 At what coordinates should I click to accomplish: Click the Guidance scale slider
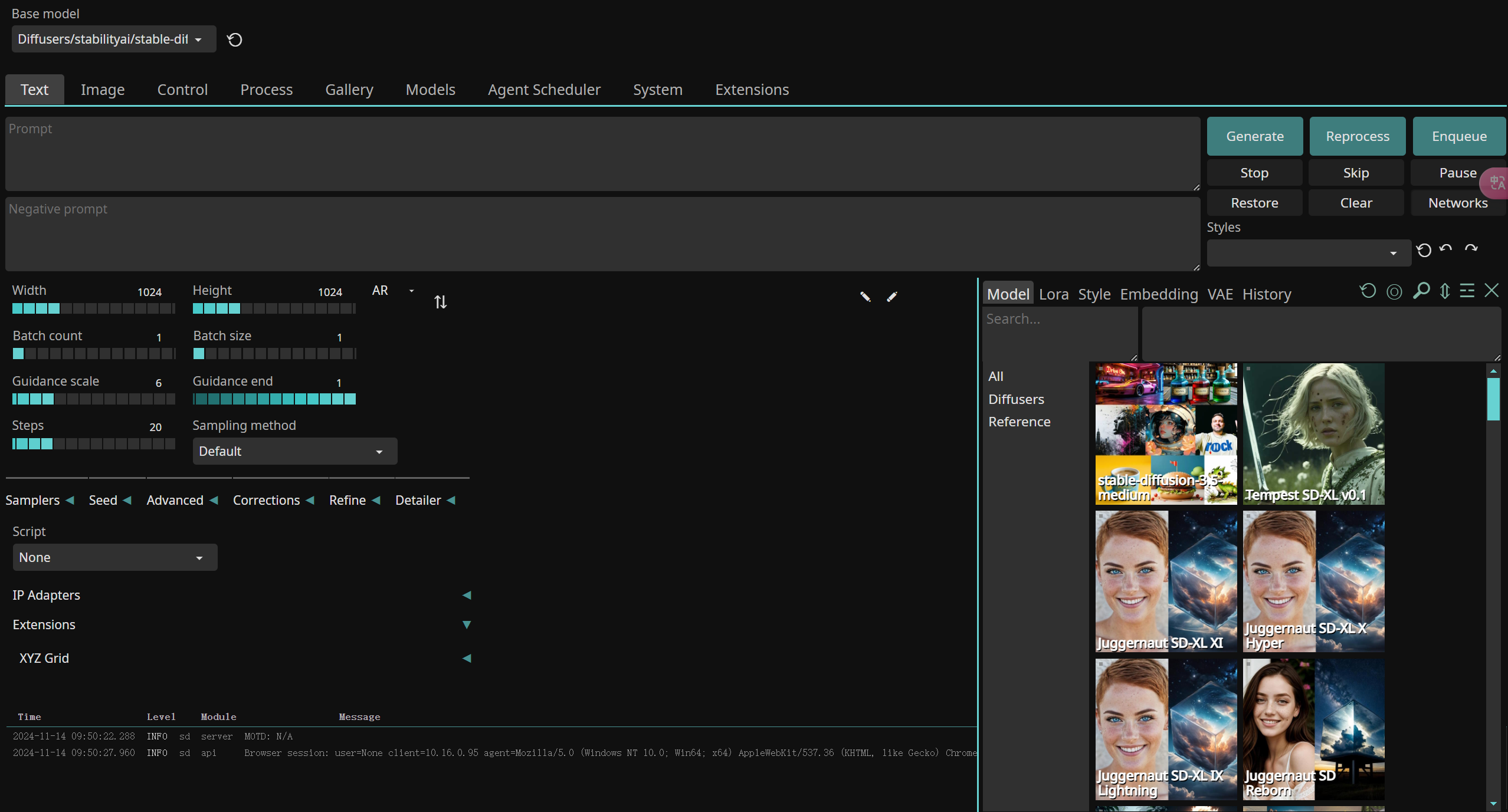93,399
